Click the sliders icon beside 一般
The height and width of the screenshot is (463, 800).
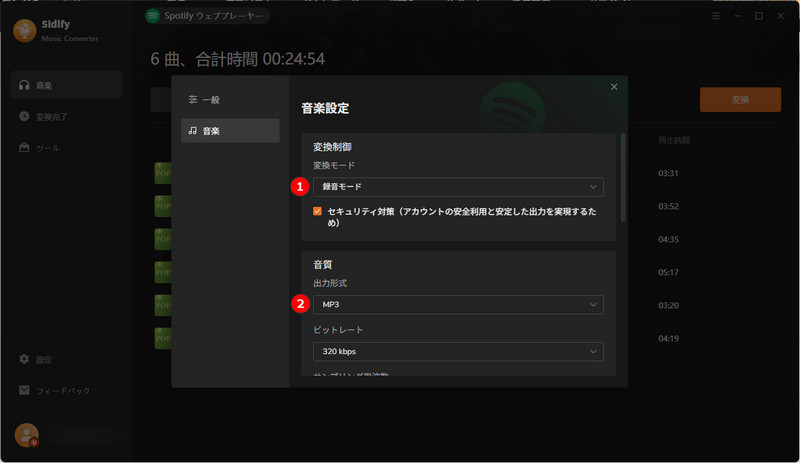click(x=193, y=100)
